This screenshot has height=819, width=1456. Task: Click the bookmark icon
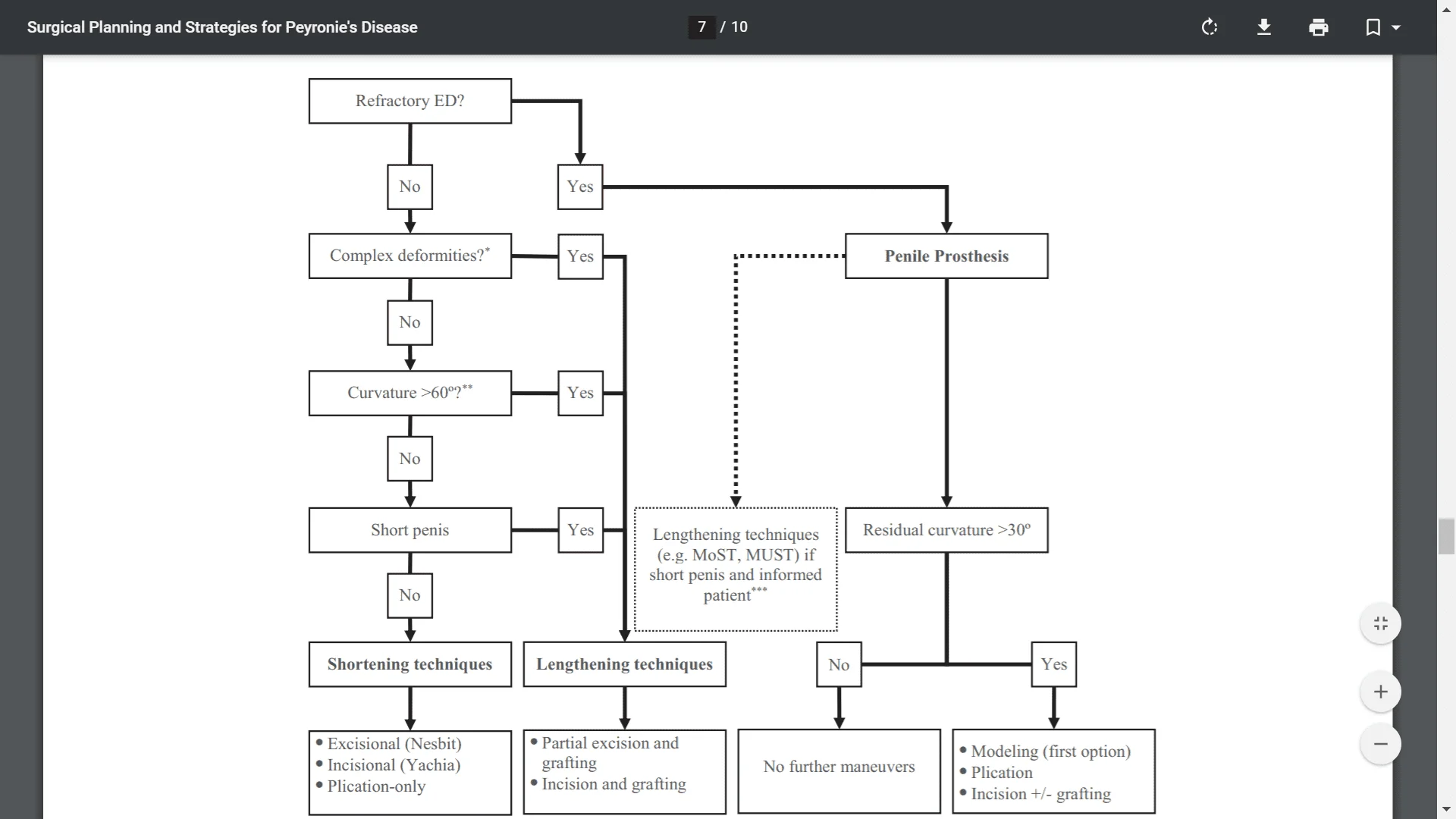(x=1373, y=27)
